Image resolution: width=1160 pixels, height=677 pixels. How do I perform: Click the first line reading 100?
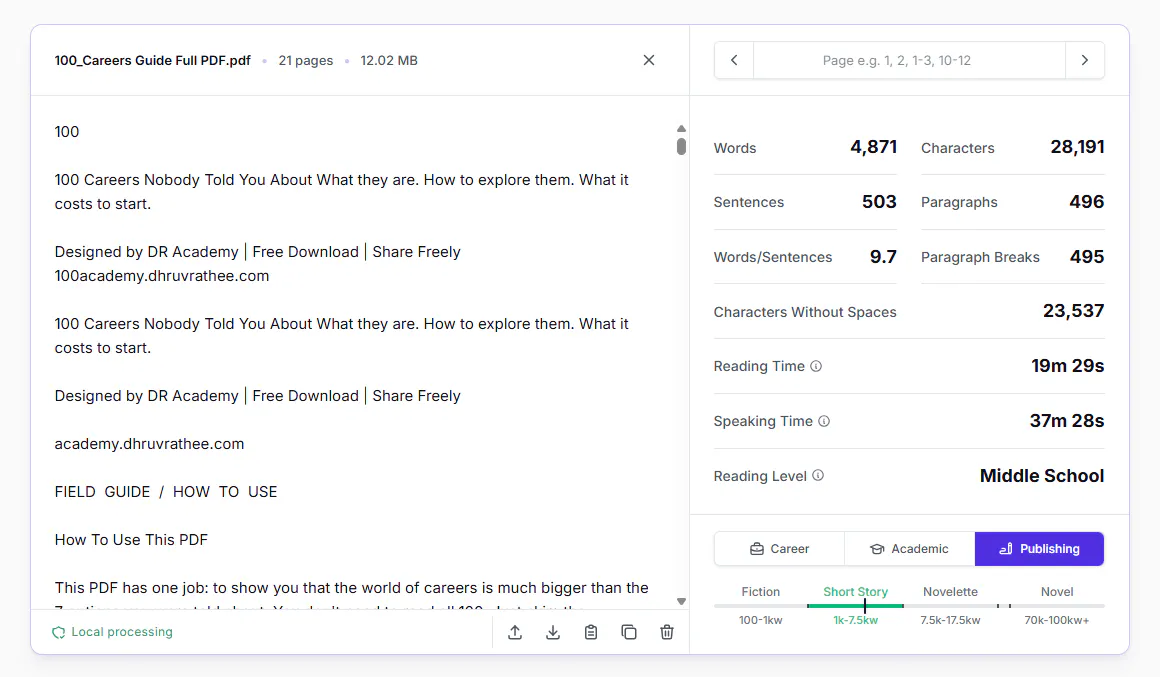coord(67,132)
